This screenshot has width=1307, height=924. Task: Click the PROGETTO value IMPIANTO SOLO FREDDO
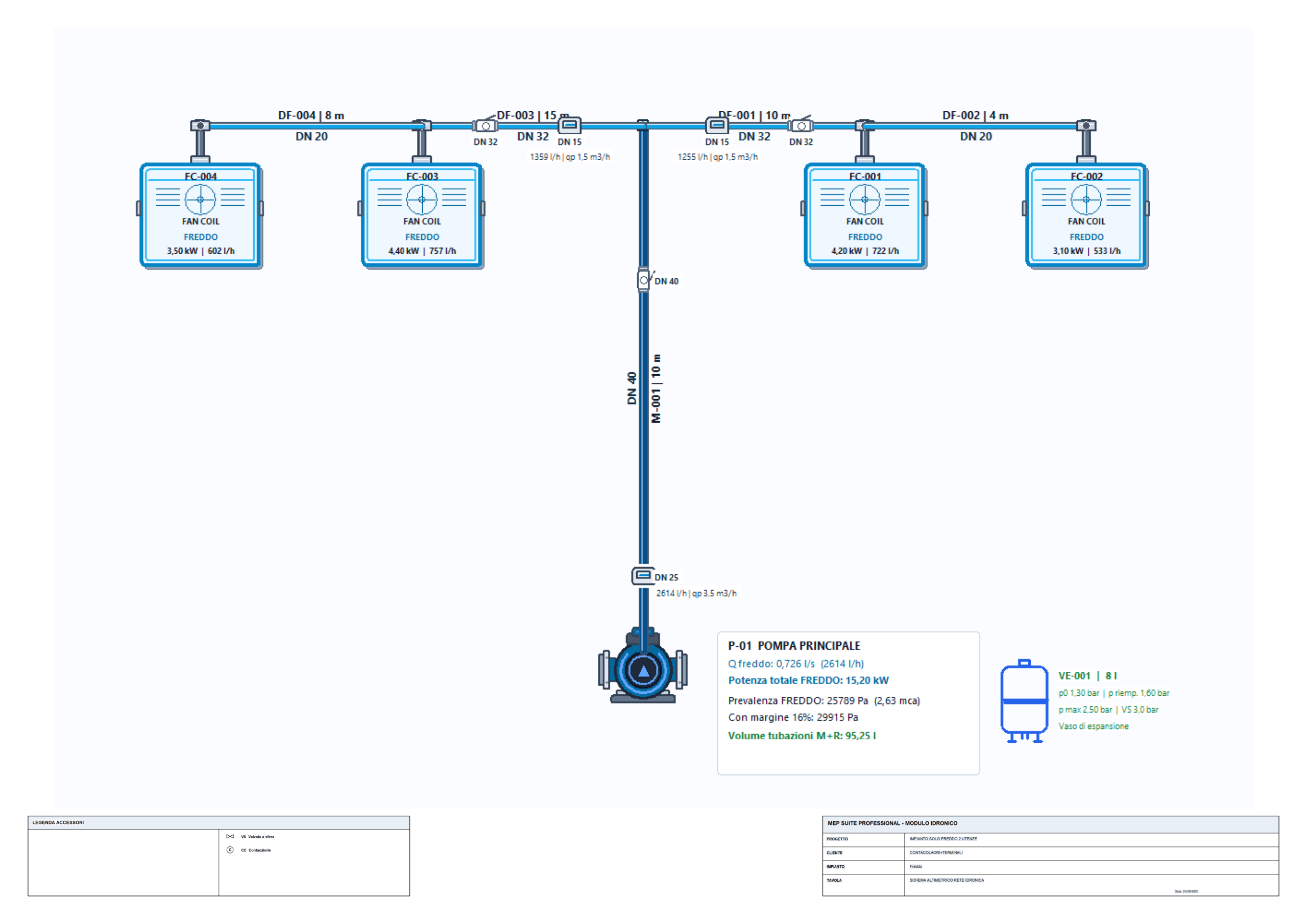[x=942, y=839]
